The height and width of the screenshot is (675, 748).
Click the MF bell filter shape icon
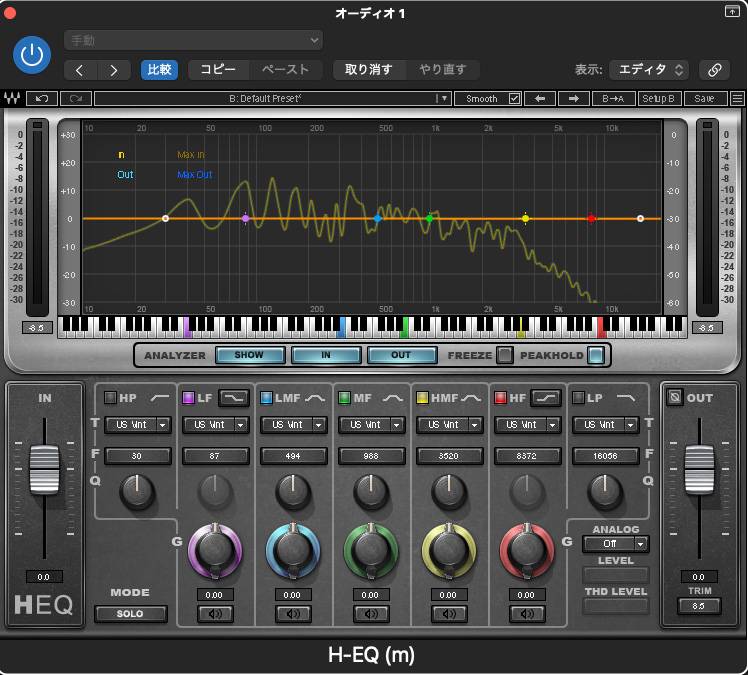pyautogui.click(x=393, y=398)
